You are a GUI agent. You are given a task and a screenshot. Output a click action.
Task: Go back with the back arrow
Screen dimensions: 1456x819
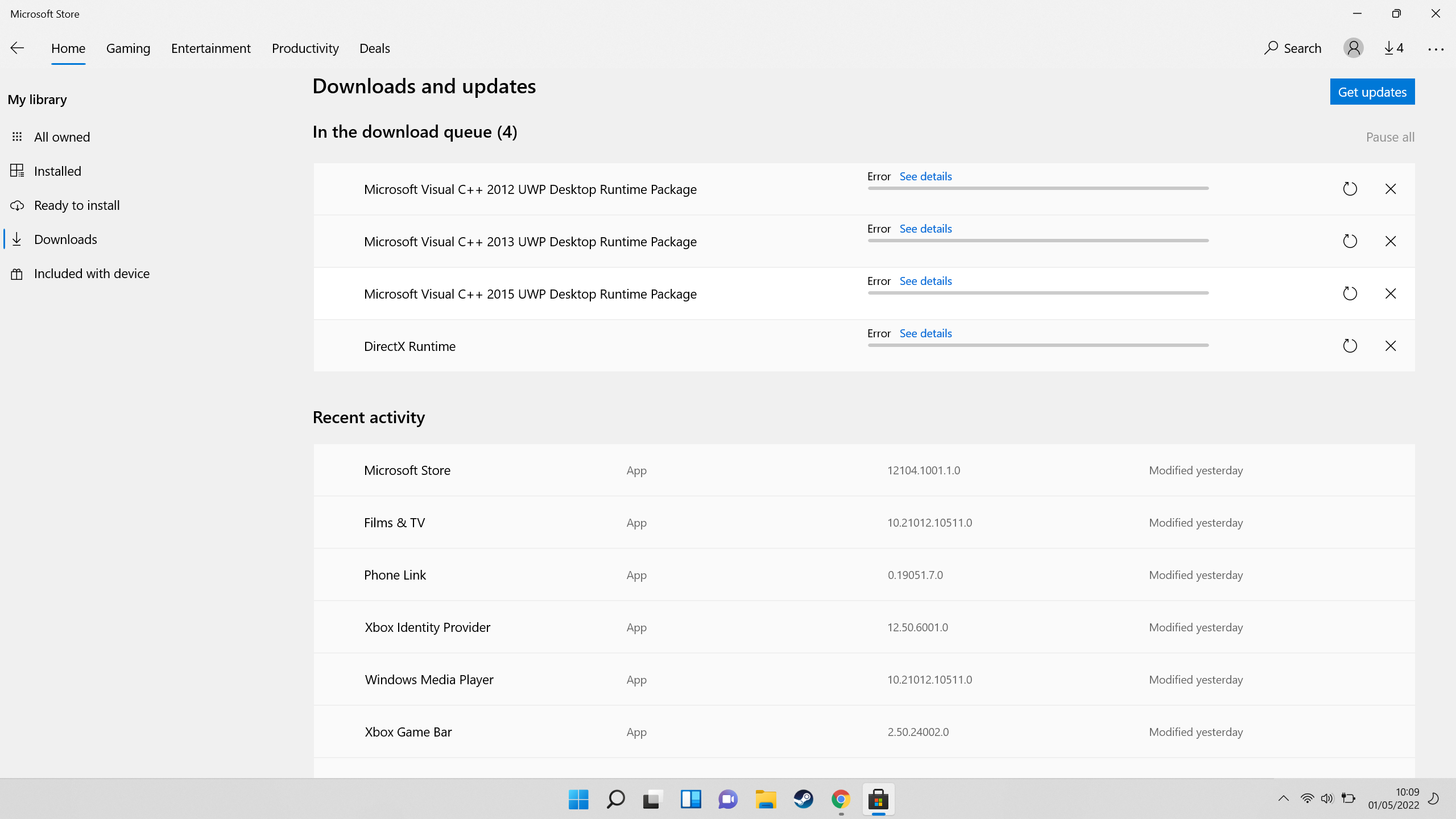[x=17, y=48]
